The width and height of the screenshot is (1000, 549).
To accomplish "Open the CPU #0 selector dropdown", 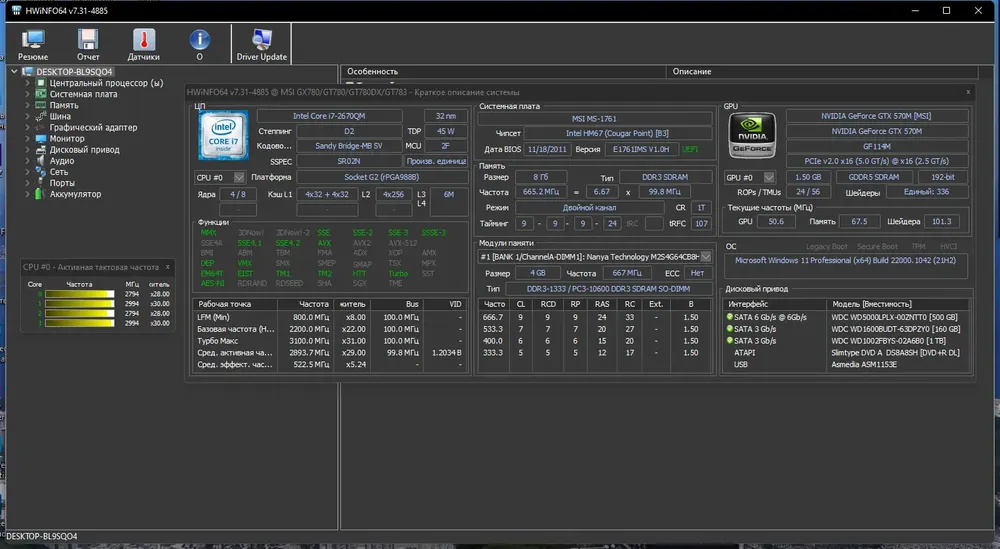I will 239,177.
